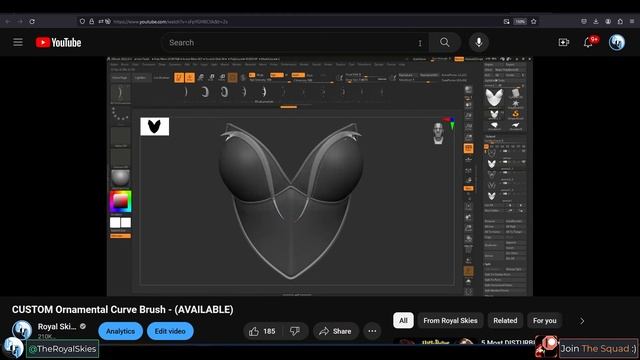640x360 pixels.
Task: Click the ZBrush color picker in video
Action: pyautogui.click(x=120, y=201)
